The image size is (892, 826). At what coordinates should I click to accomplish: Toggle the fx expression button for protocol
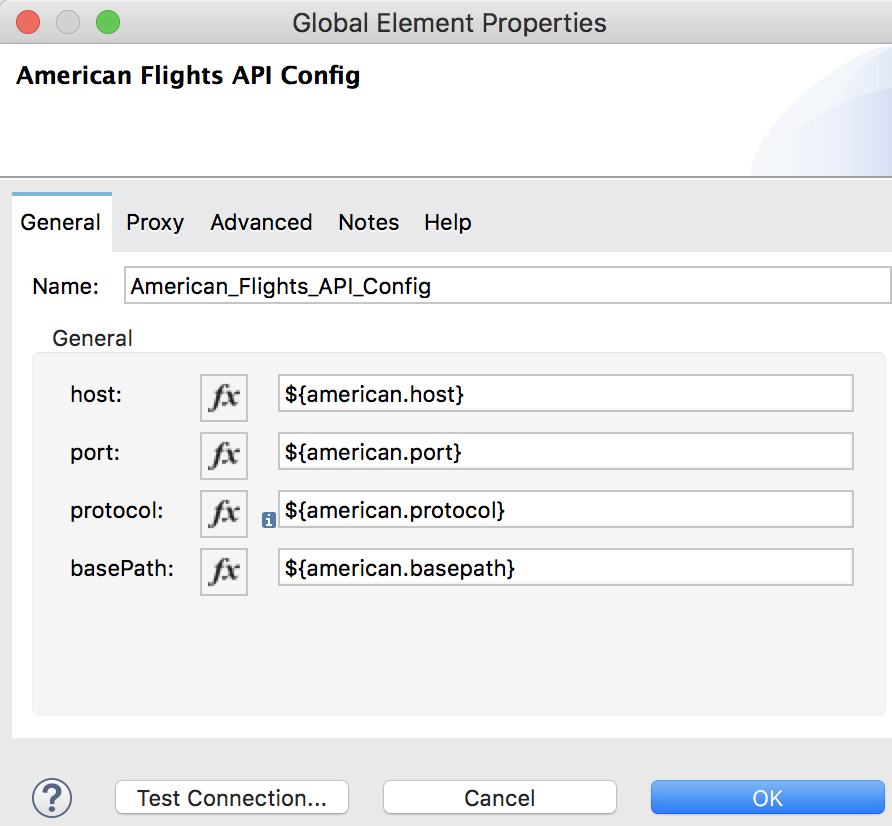[224, 513]
